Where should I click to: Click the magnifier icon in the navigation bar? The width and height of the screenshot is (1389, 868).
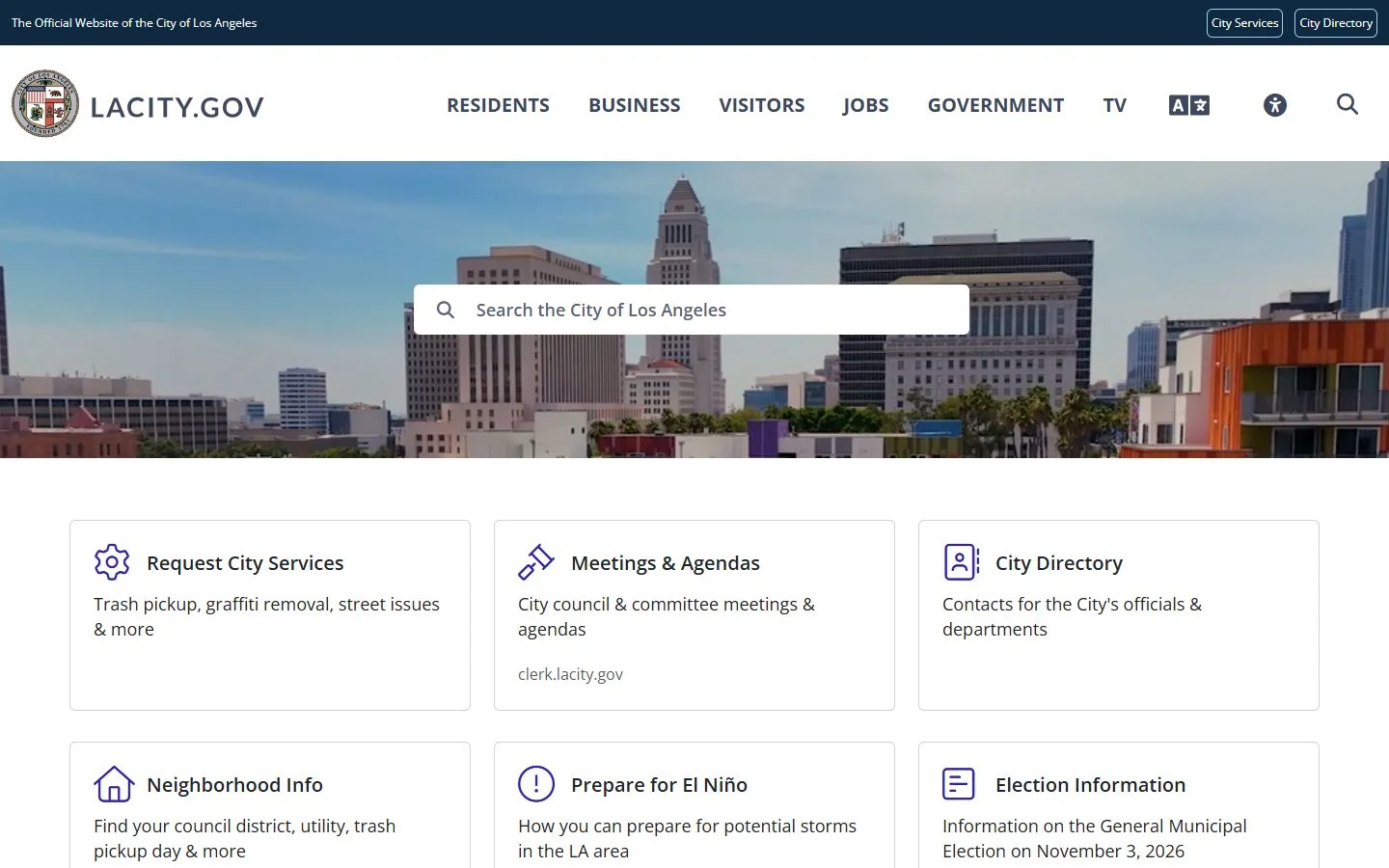click(1348, 104)
